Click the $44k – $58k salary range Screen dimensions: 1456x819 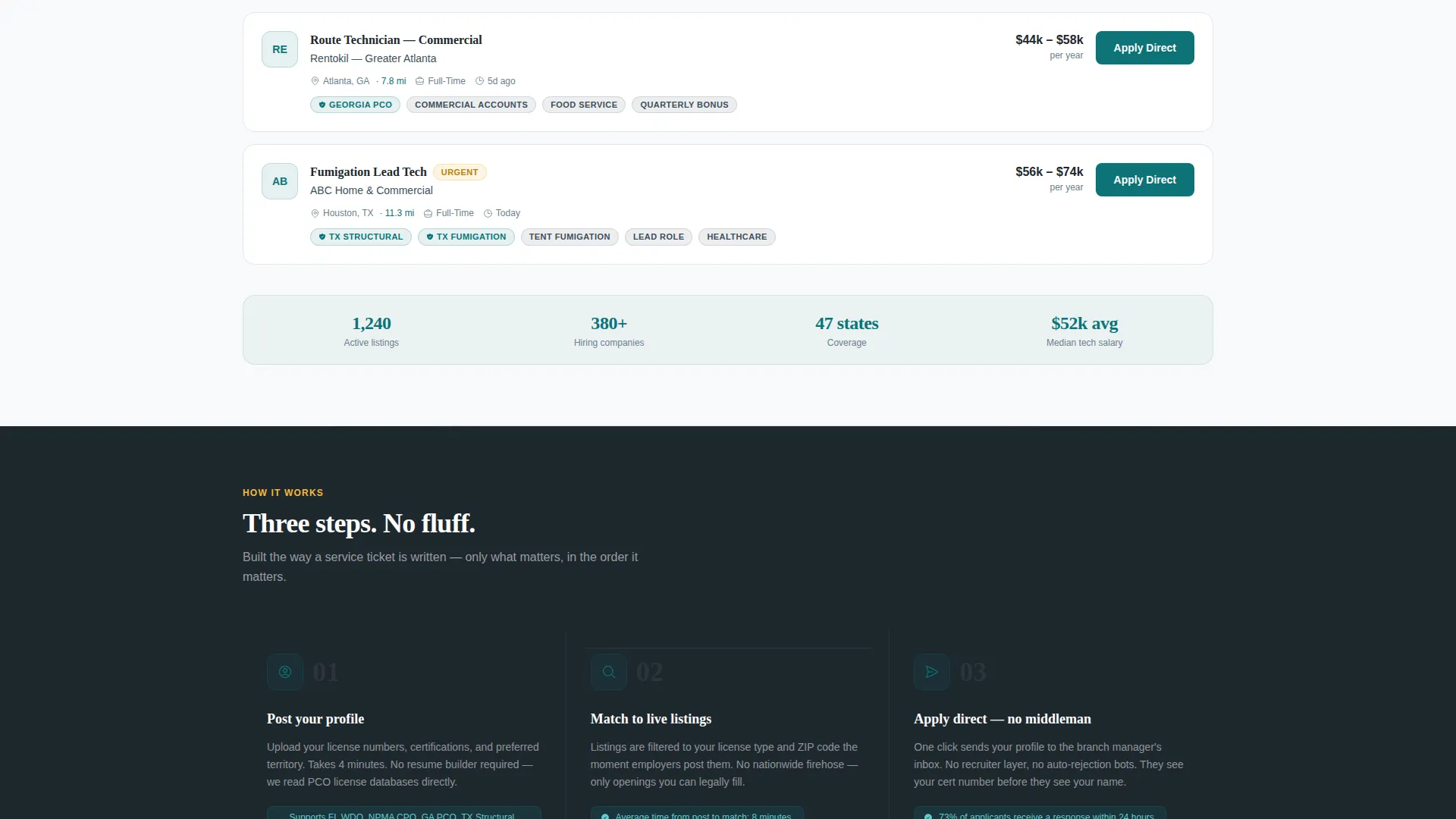[x=1050, y=39]
